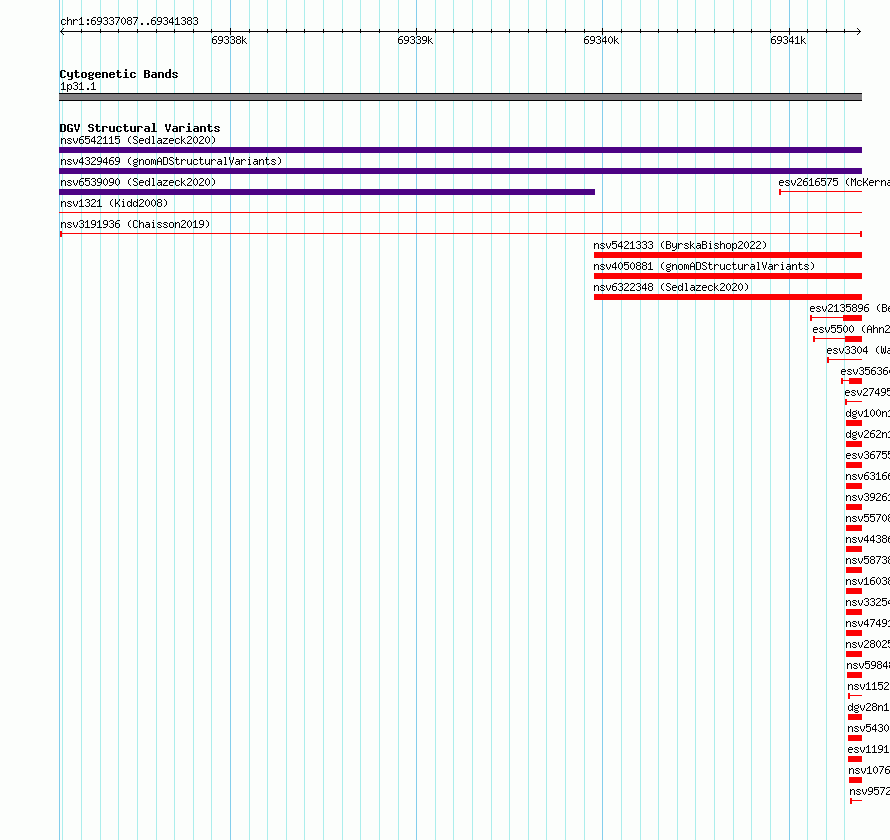The width and height of the screenshot is (890, 840).
Task: Select the gray 1p31.1 cytogenetic band bar
Action: [460, 97]
